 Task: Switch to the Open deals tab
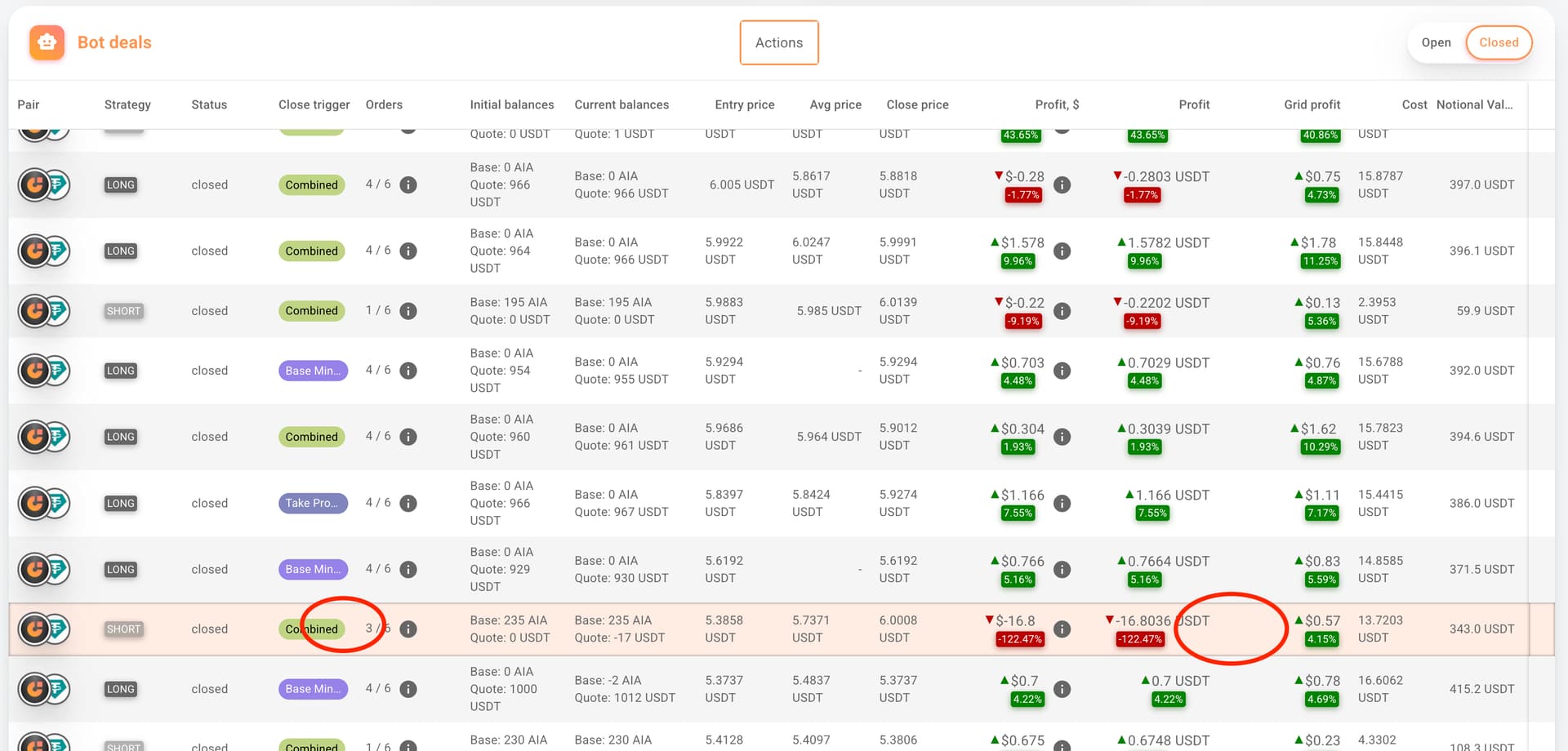point(1435,42)
